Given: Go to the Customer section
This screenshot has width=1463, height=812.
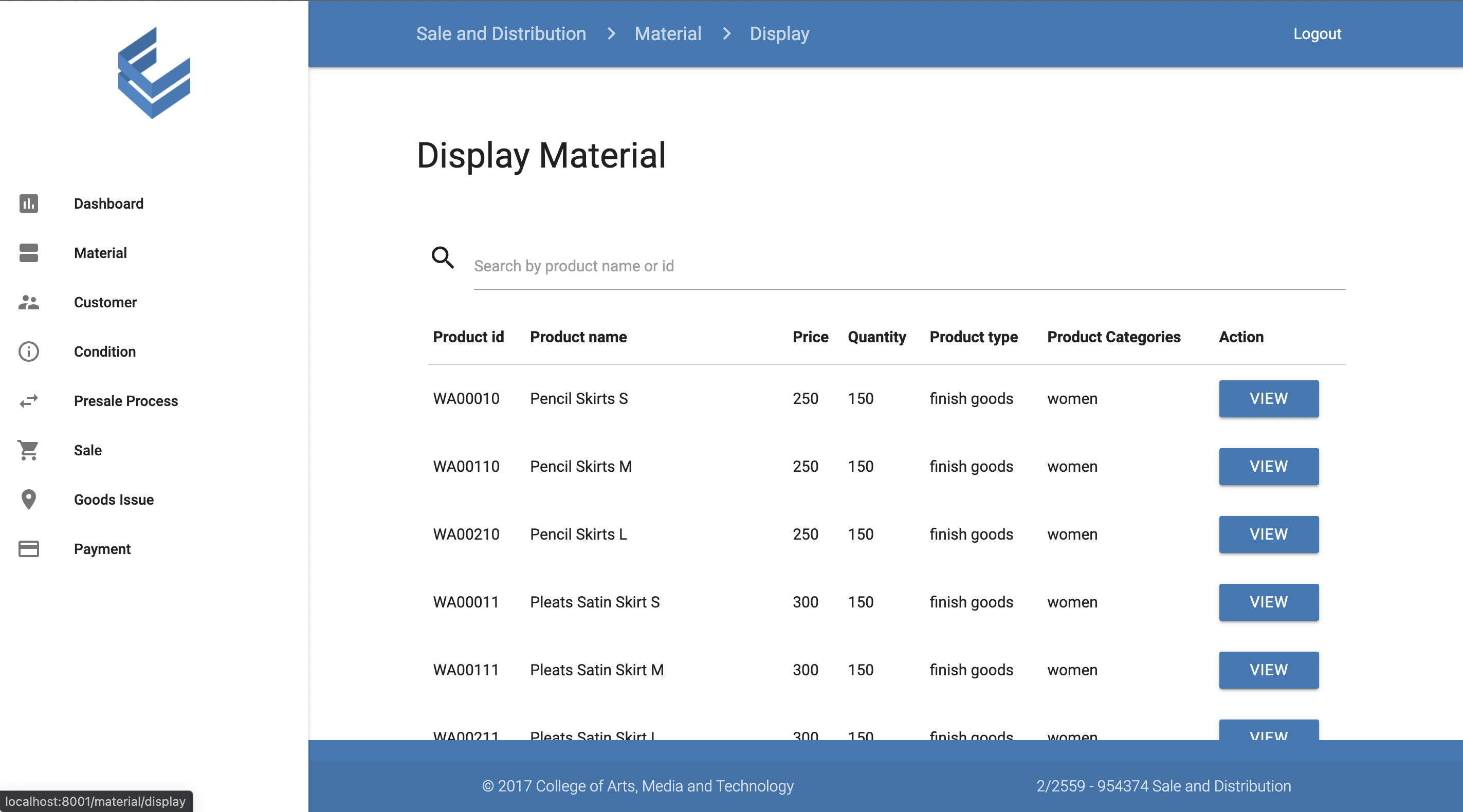Looking at the screenshot, I should (x=105, y=302).
